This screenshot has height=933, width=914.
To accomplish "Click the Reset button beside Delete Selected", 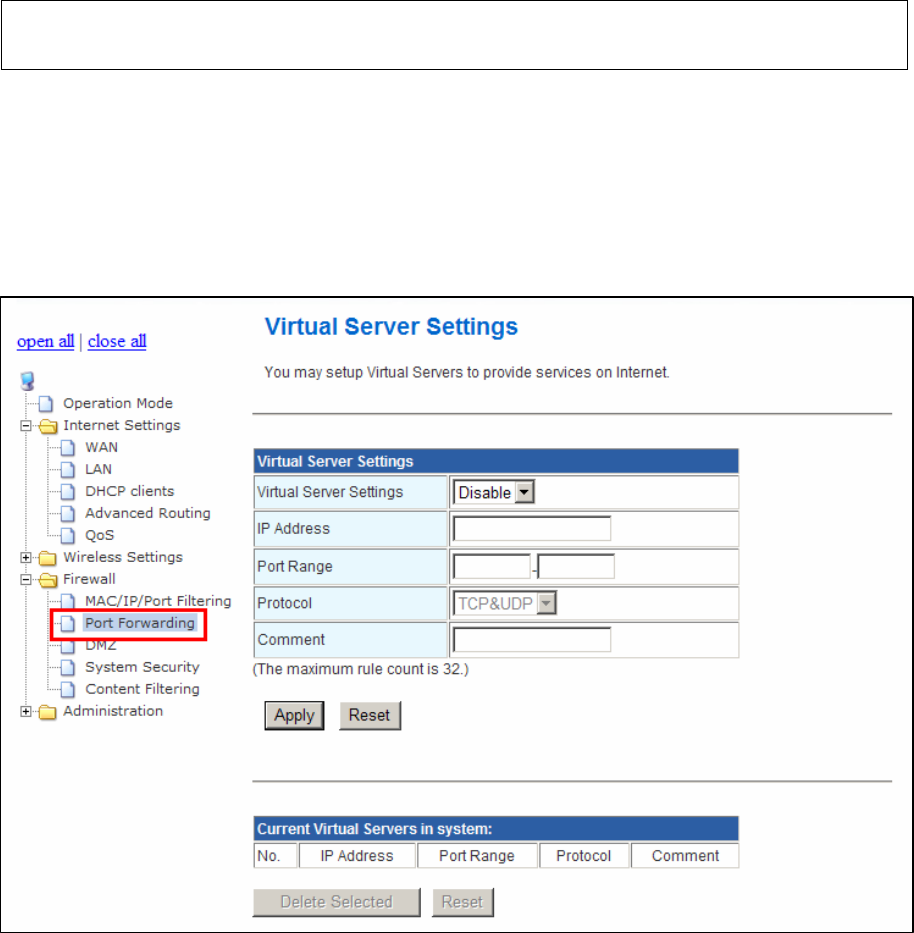I will (x=462, y=902).
